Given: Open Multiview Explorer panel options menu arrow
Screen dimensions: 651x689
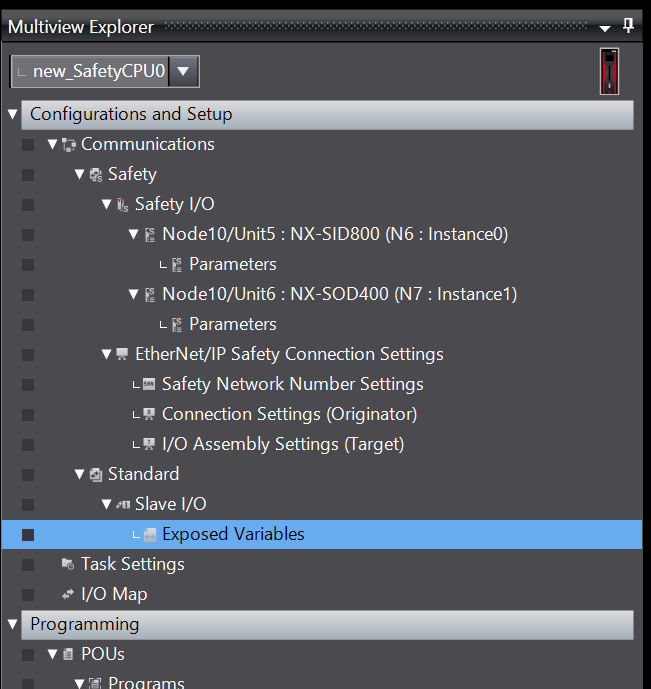Looking at the screenshot, I should tap(605, 29).
